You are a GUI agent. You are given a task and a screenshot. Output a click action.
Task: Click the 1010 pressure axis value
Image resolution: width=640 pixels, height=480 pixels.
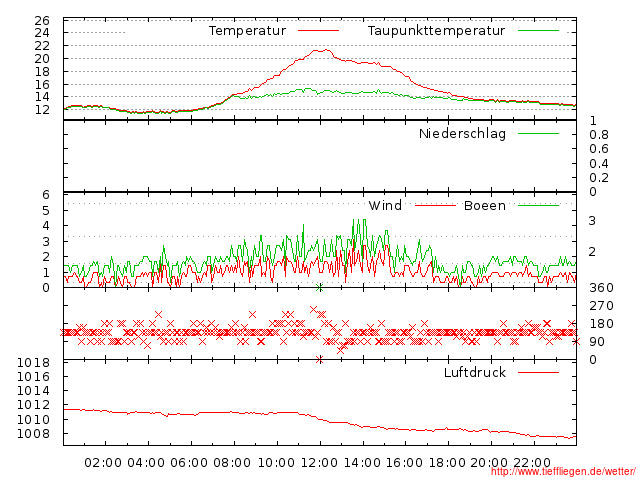(x=33, y=420)
